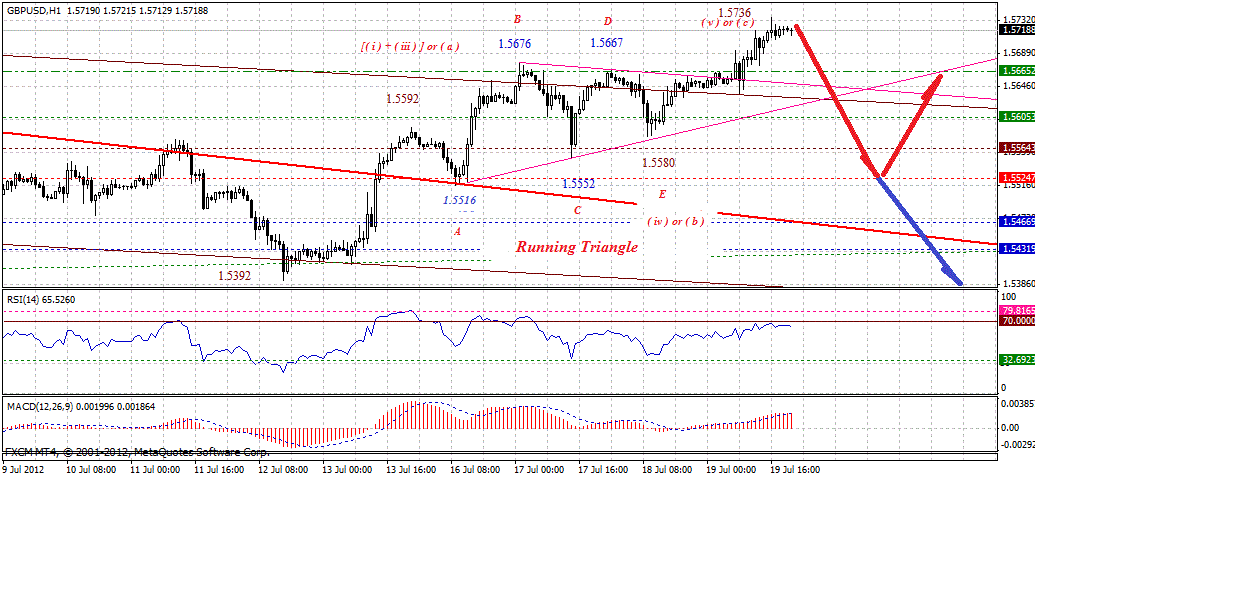Click the red wave label C

pyautogui.click(x=577, y=210)
